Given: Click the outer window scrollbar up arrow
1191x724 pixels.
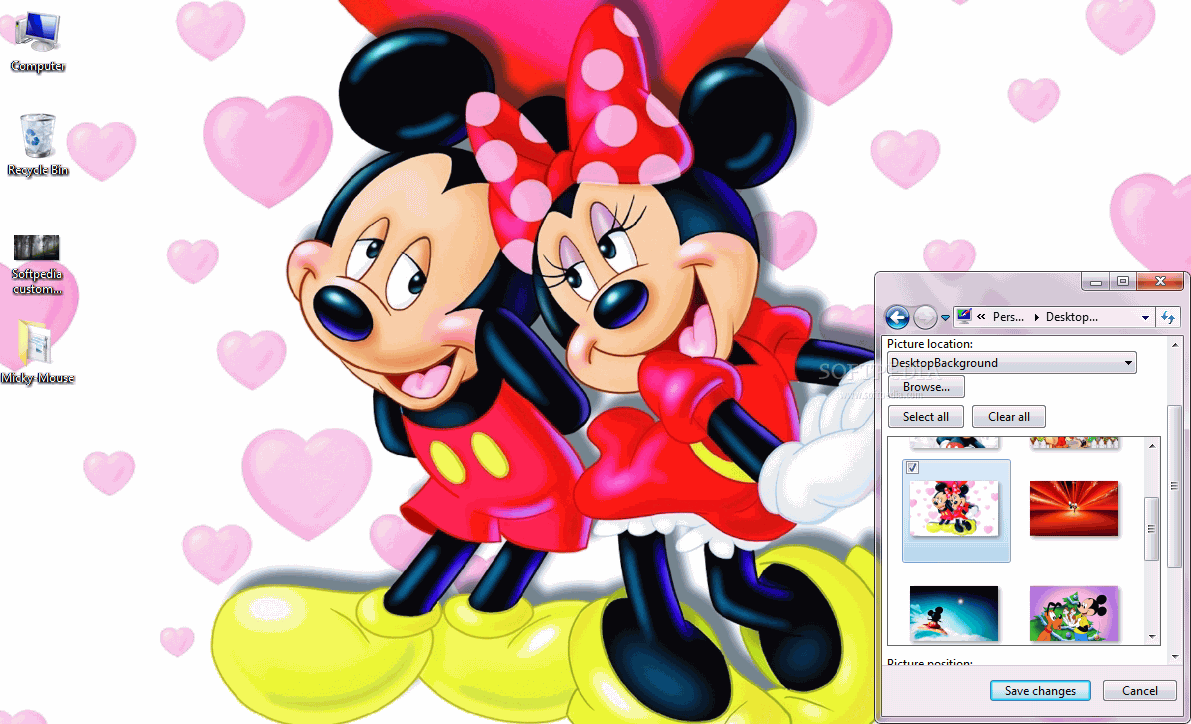Looking at the screenshot, I should coord(1175,345).
